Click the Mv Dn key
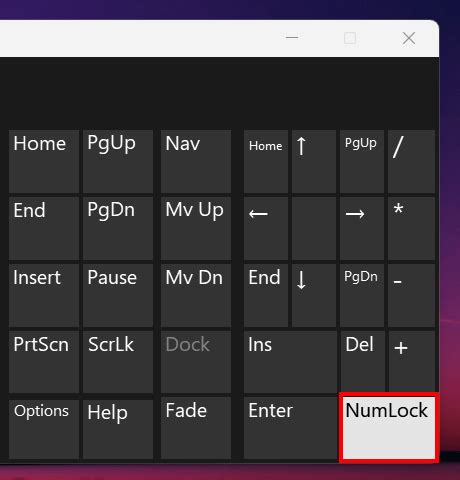460x480 pixels. (x=196, y=295)
